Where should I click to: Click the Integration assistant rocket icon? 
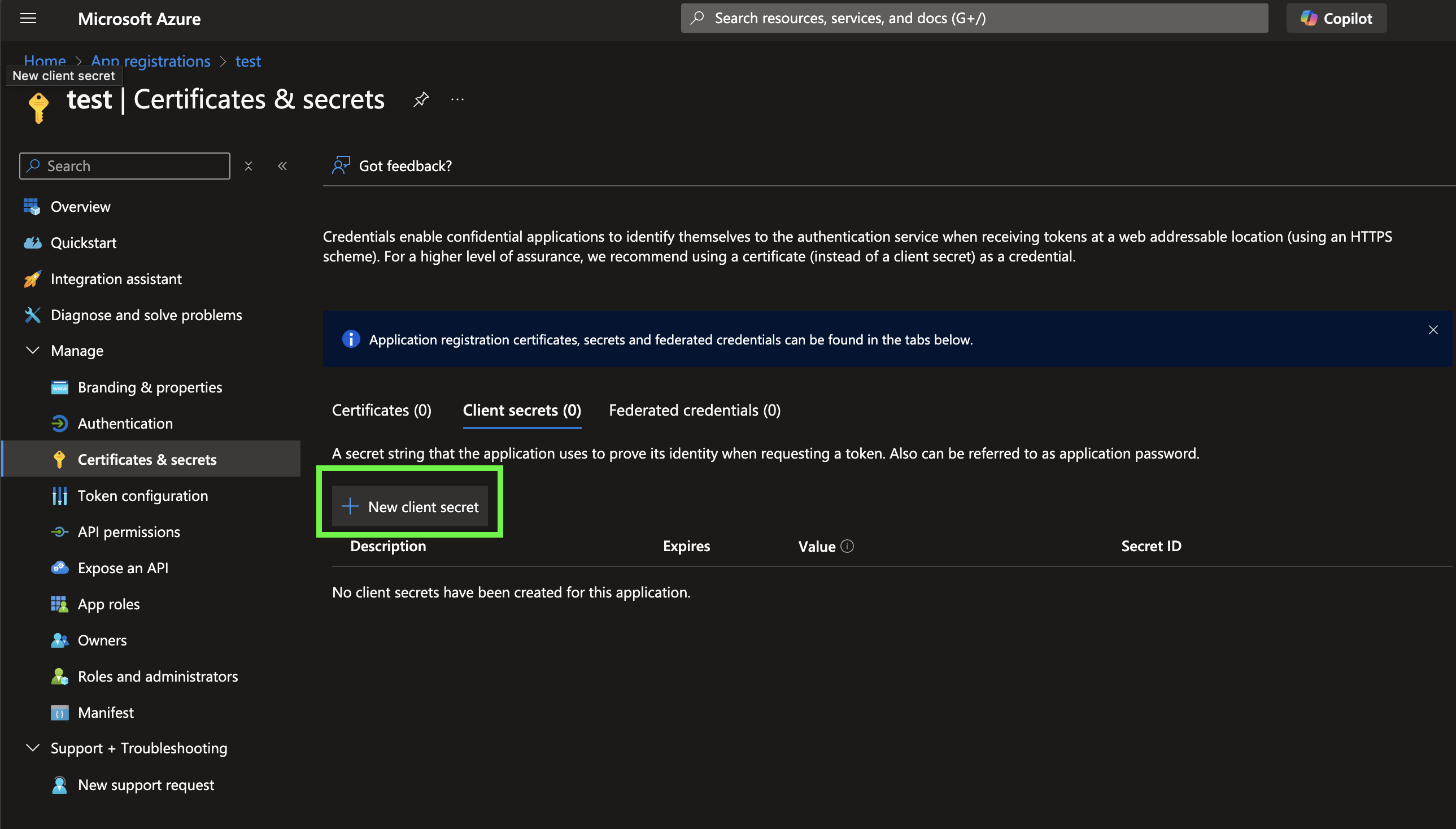(x=32, y=279)
